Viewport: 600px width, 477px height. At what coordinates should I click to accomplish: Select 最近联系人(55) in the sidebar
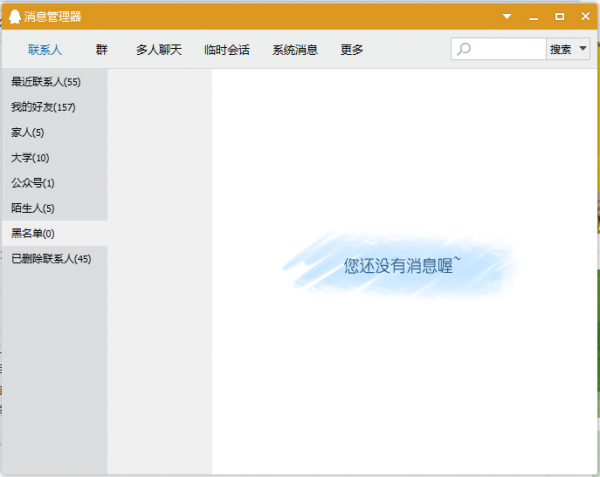[x=45, y=82]
